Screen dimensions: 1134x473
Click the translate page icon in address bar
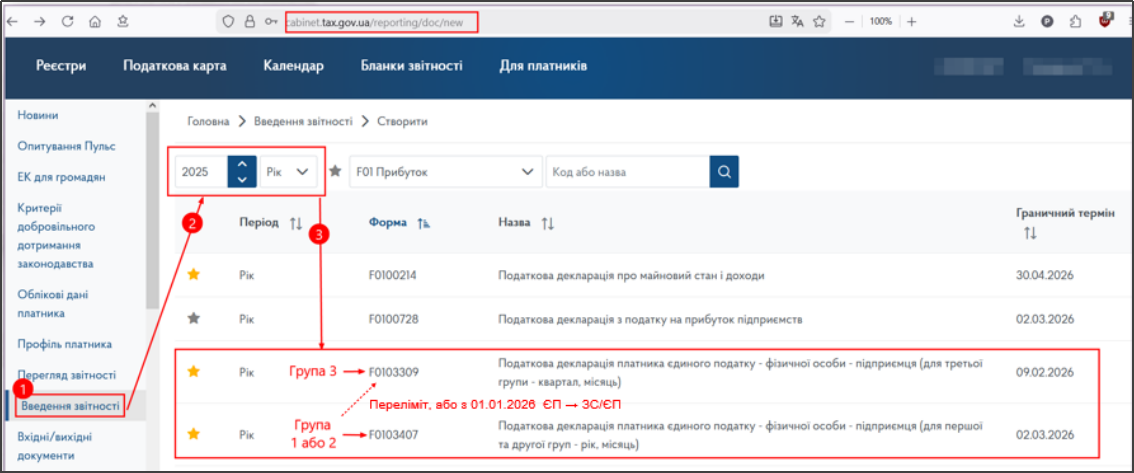(797, 22)
